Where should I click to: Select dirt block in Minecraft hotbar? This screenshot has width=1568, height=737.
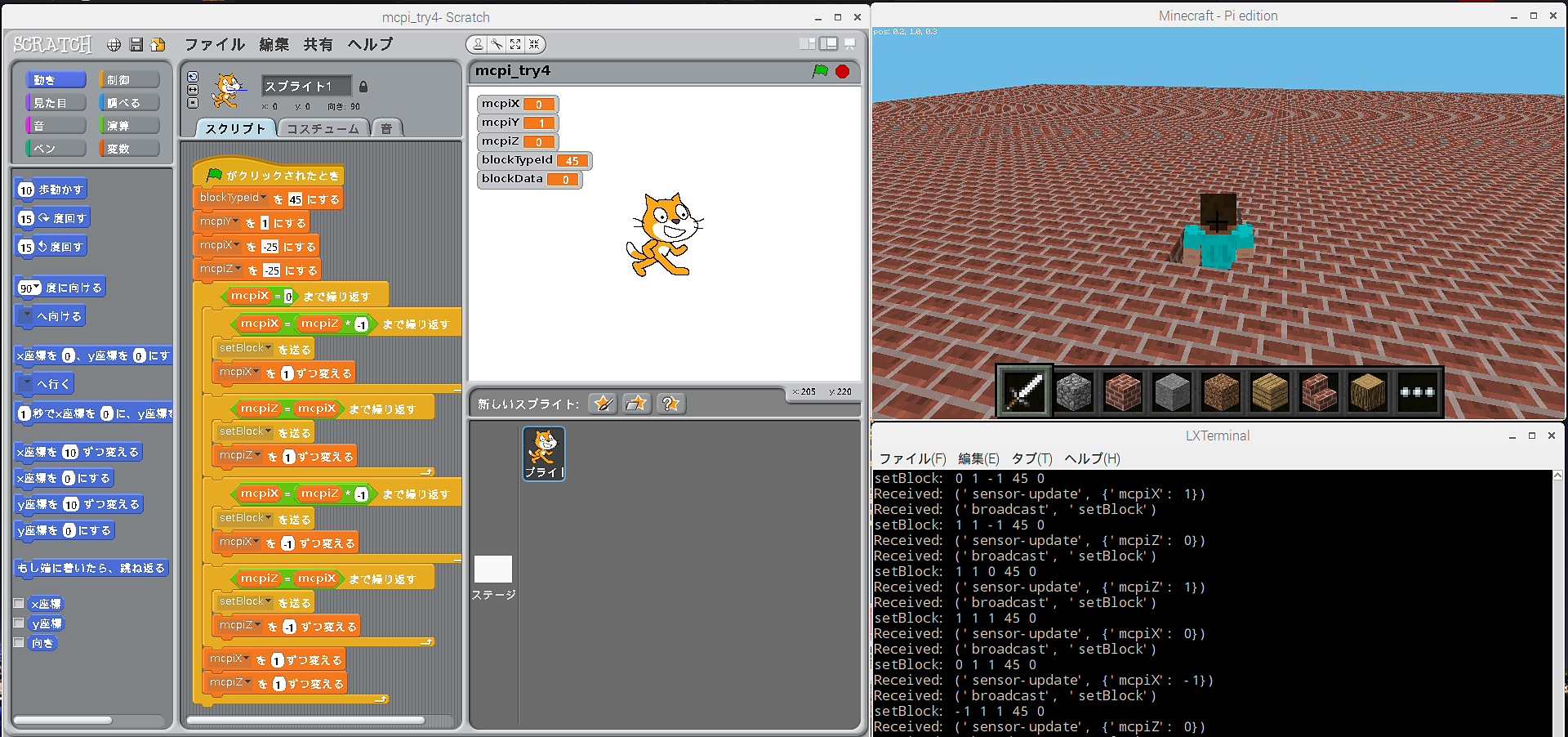(1221, 391)
